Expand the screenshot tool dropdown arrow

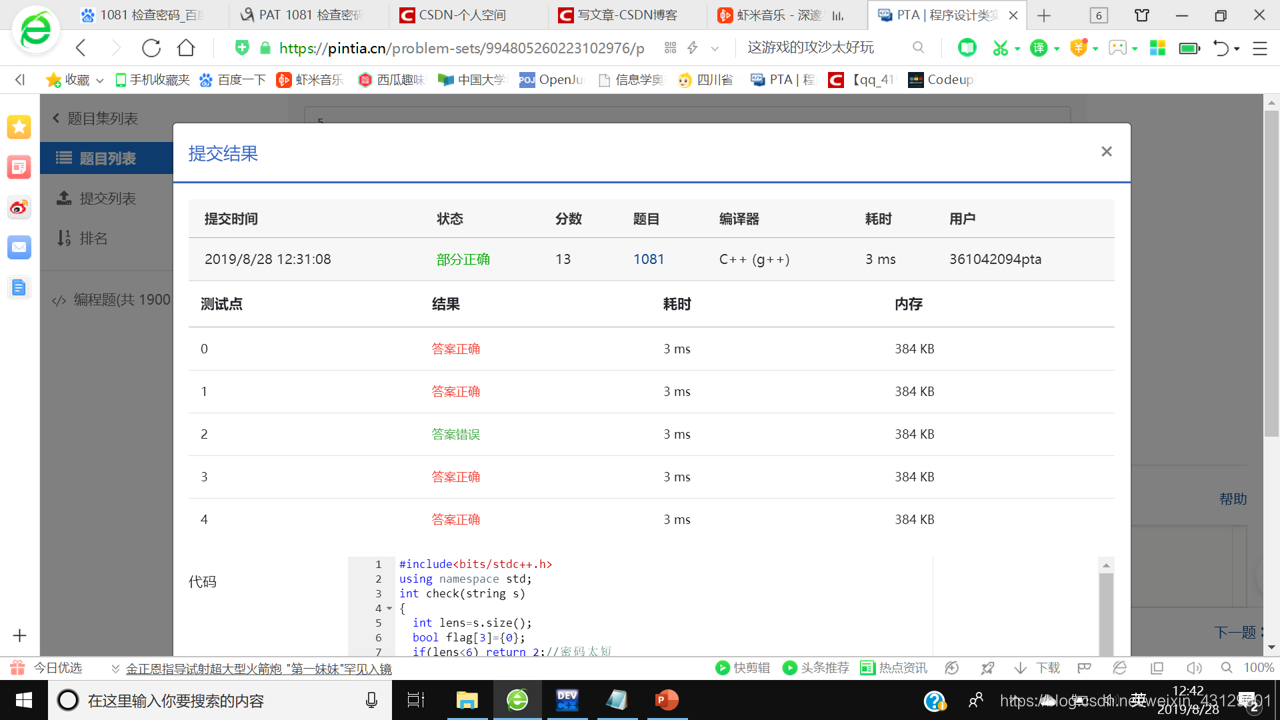(x=1017, y=48)
